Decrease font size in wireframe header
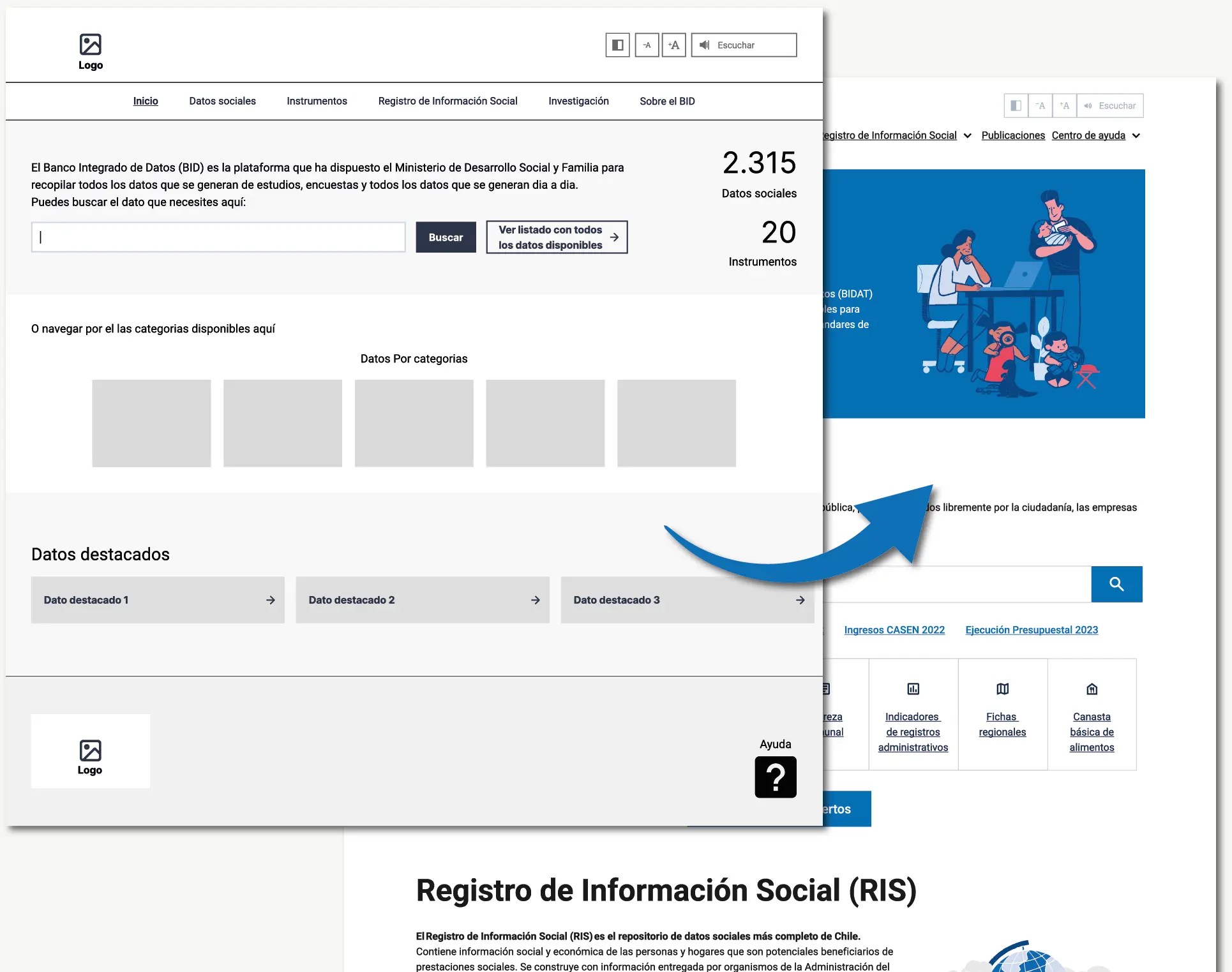 (647, 45)
